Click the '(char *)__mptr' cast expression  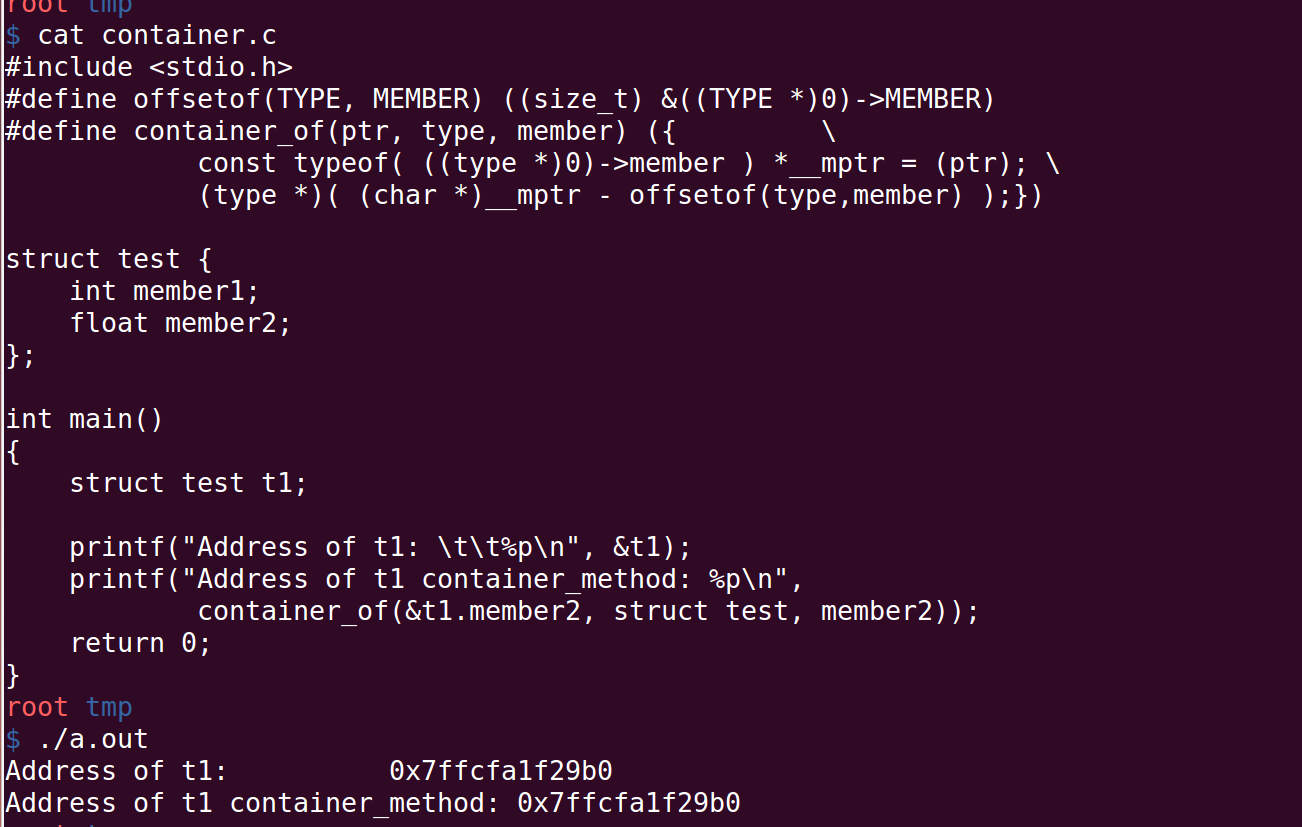click(x=469, y=195)
